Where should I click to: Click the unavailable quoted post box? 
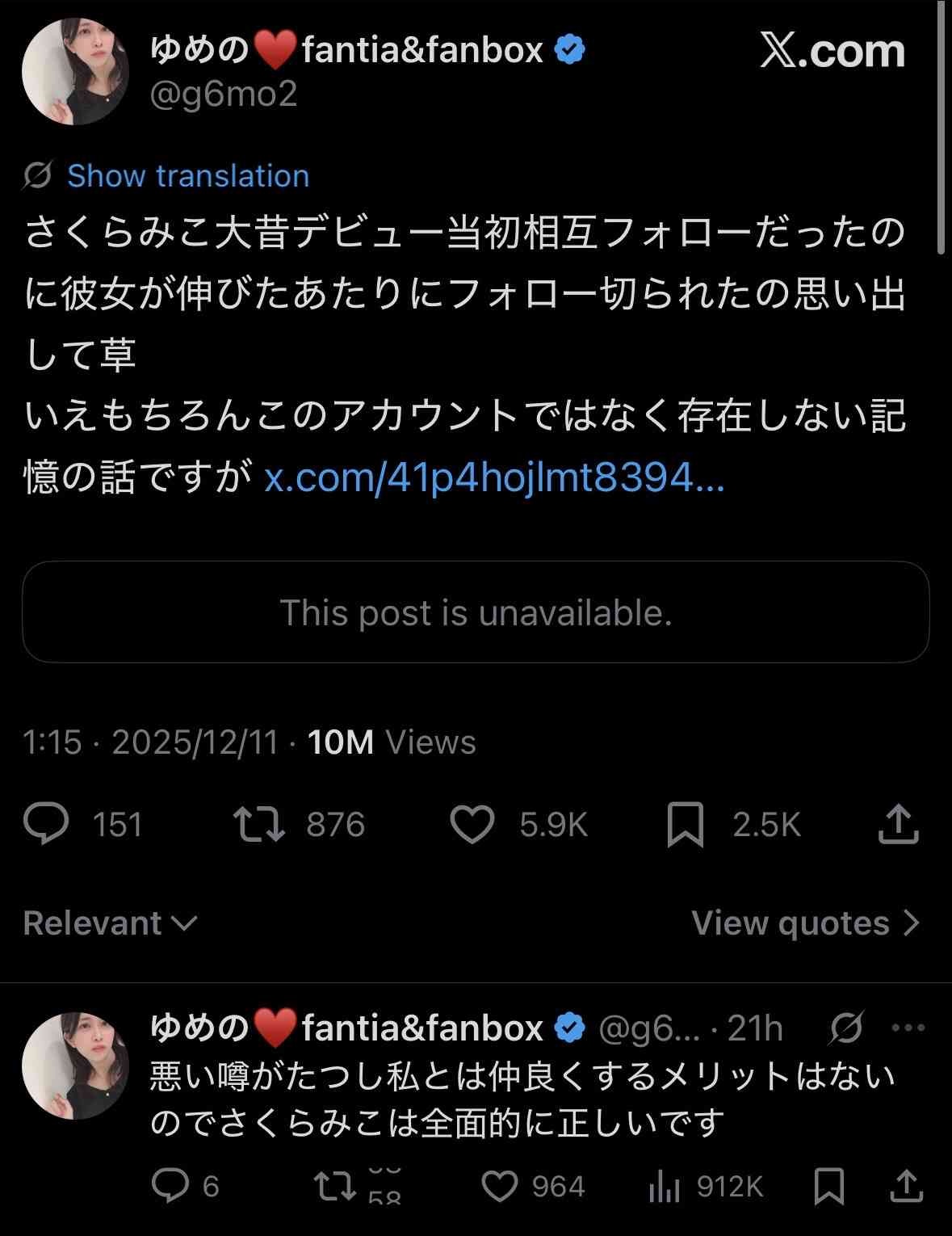coord(476,612)
